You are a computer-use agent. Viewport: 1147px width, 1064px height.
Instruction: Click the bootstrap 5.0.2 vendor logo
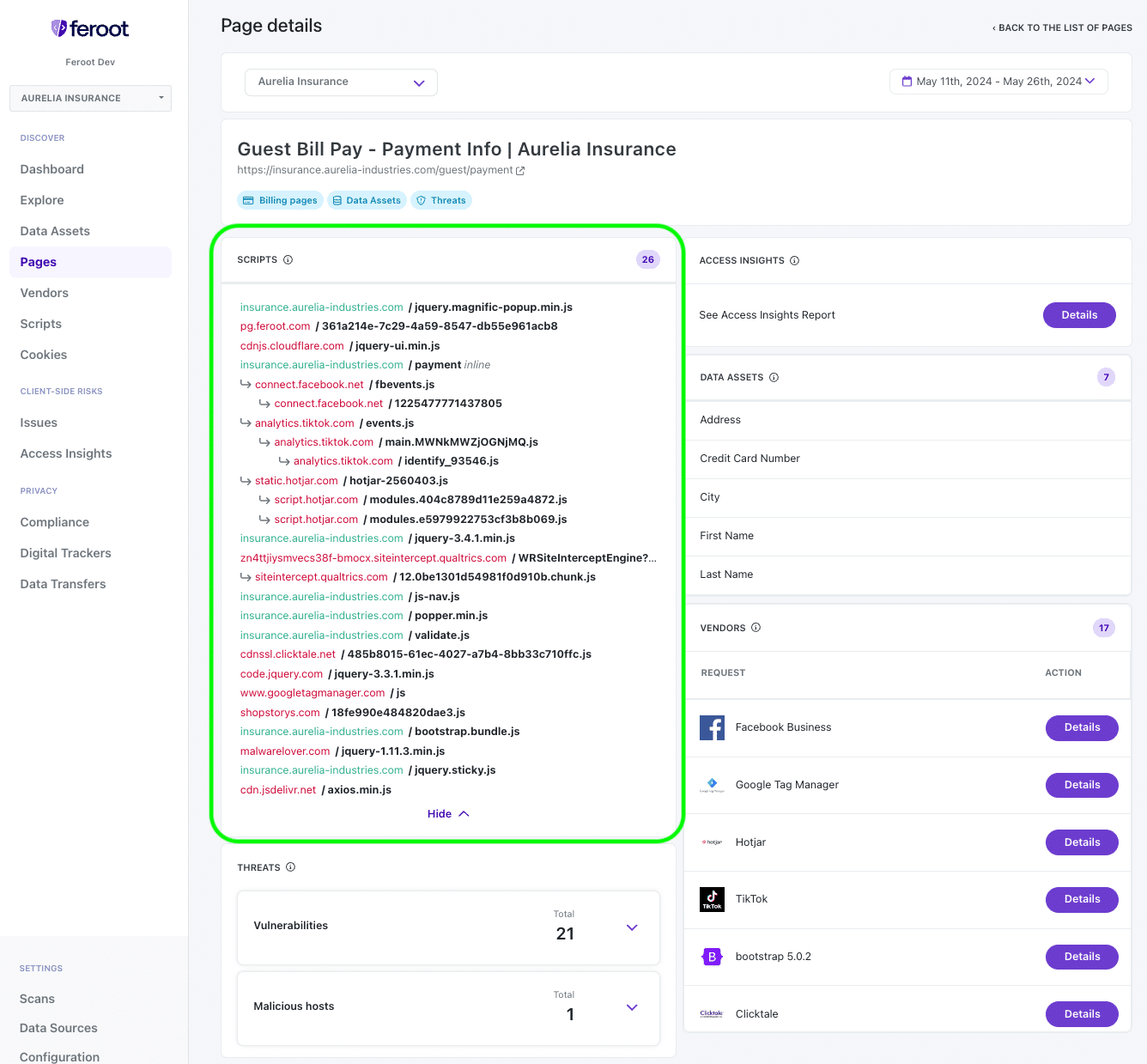click(712, 957)
